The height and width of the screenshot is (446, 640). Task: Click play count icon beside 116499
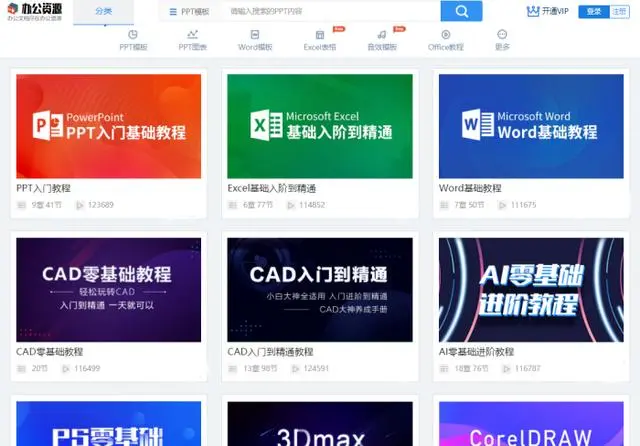(66, 368)
